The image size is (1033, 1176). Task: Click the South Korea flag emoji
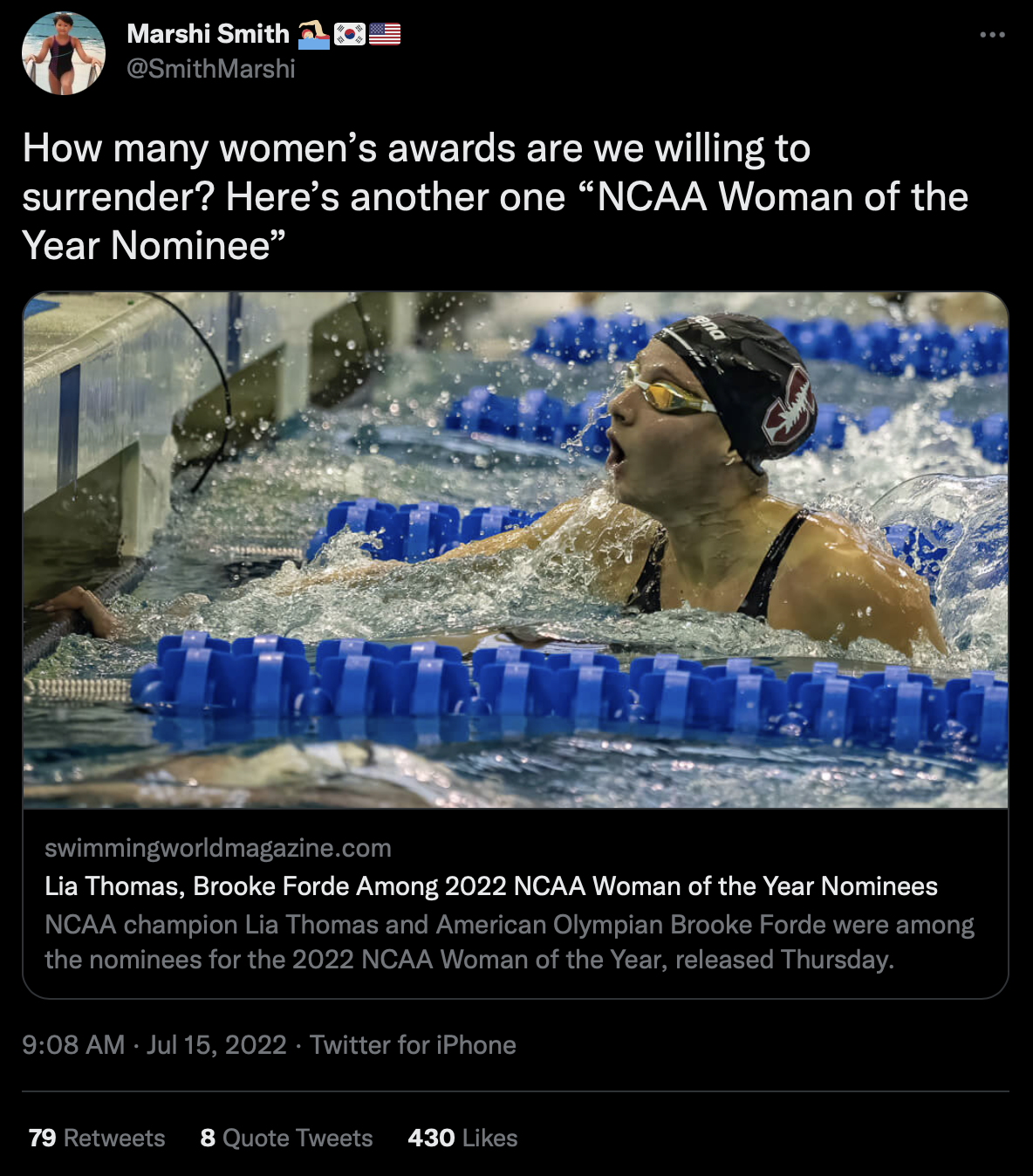coord(350,35)
